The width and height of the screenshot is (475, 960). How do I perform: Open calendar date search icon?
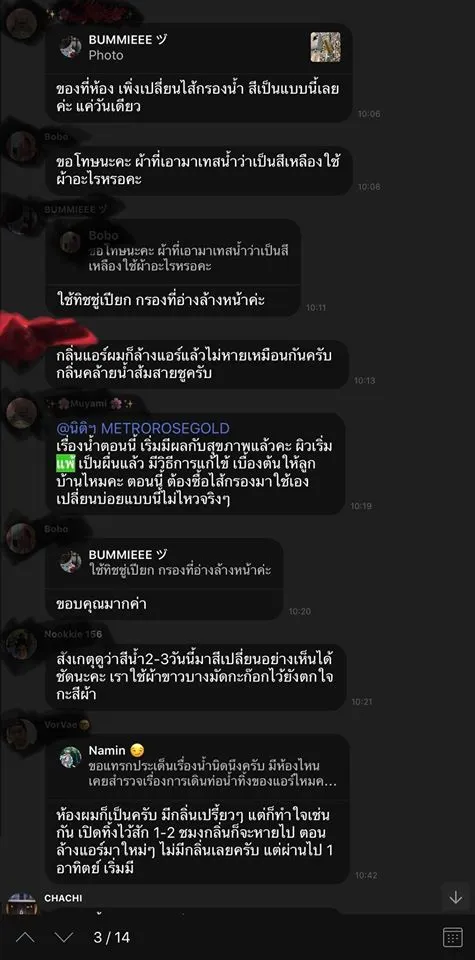(452, 937)
